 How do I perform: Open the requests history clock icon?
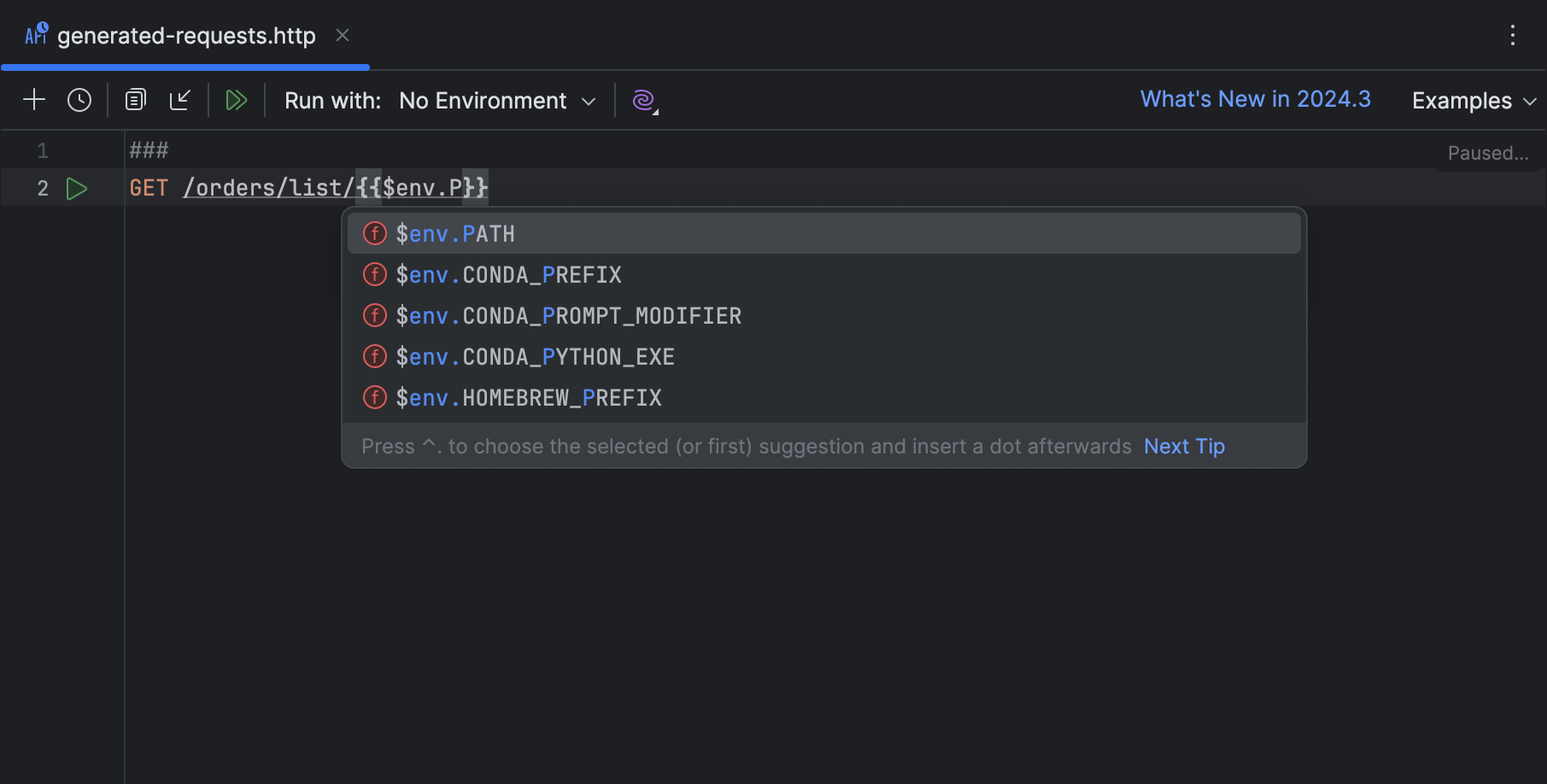pyautogui.click(x=79, y=100)
